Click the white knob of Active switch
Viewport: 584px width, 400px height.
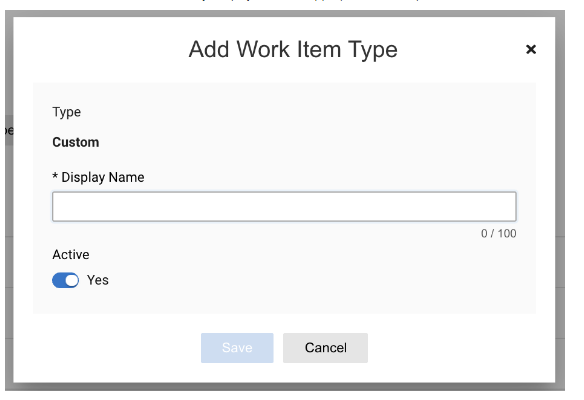click(x=72, y=280)
